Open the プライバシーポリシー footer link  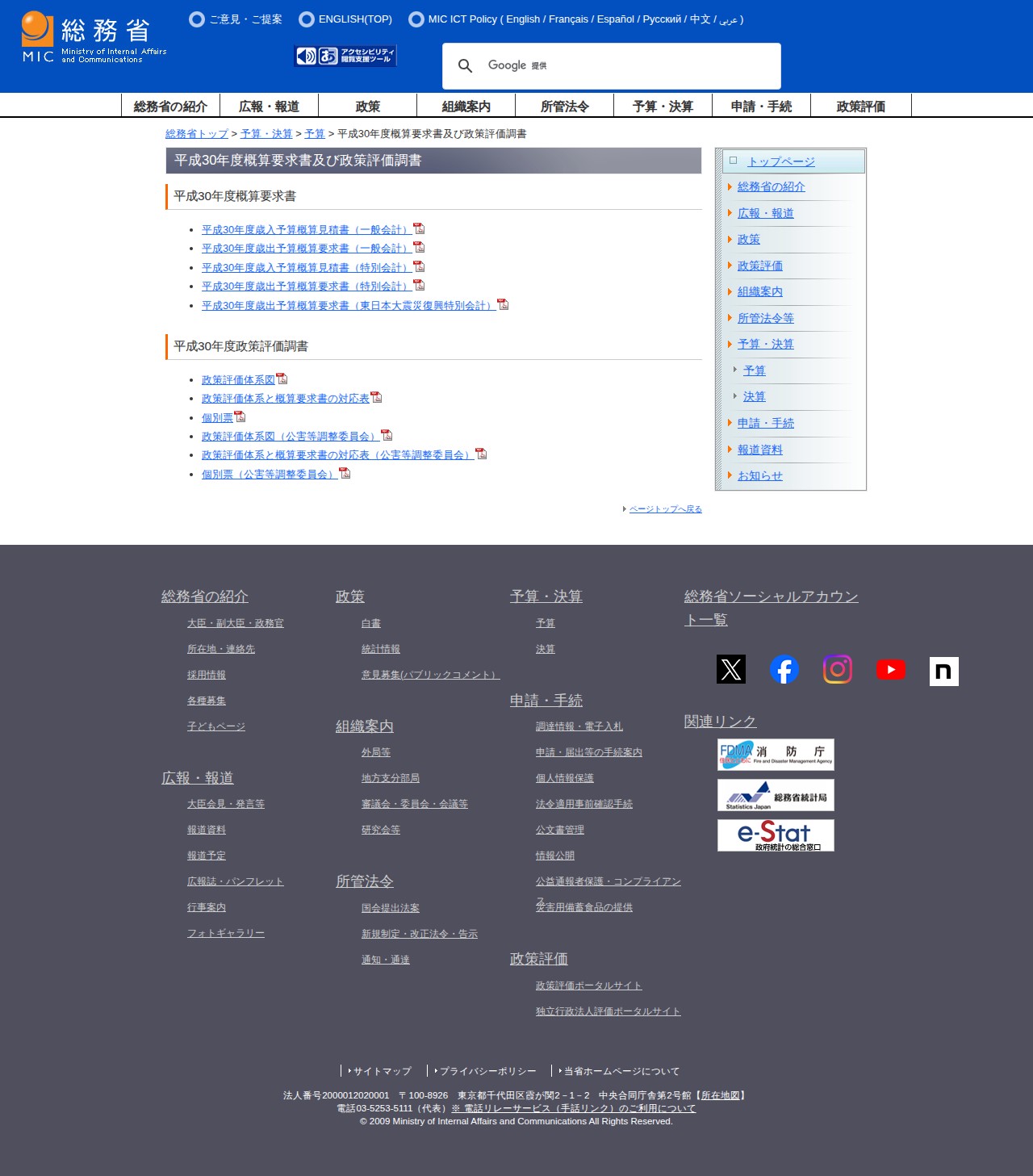click(x=488, y=1071)
